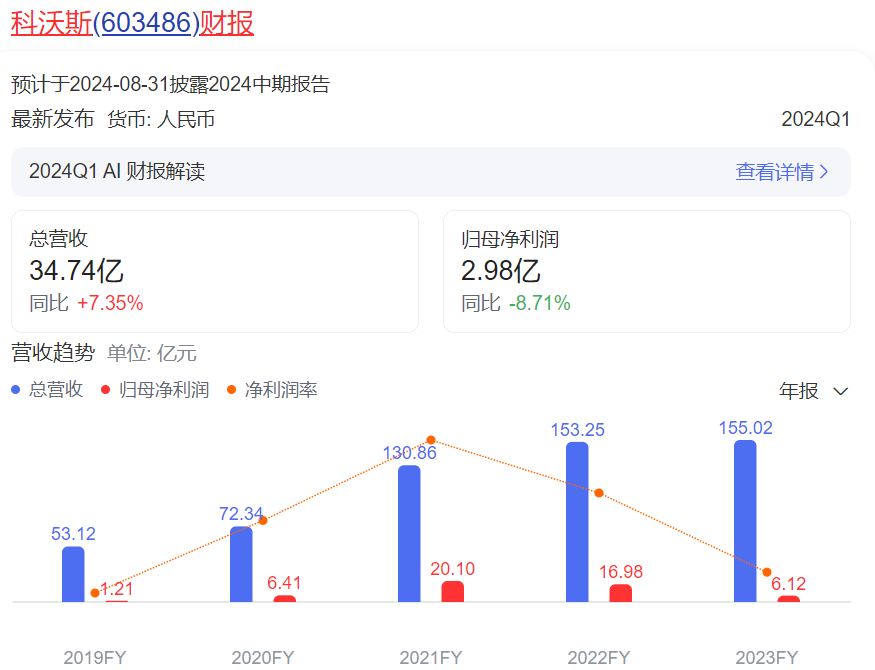875x670 pixels.
Task: Click 查看详情 to view the AI report
Action: click(x=775, y=172)
